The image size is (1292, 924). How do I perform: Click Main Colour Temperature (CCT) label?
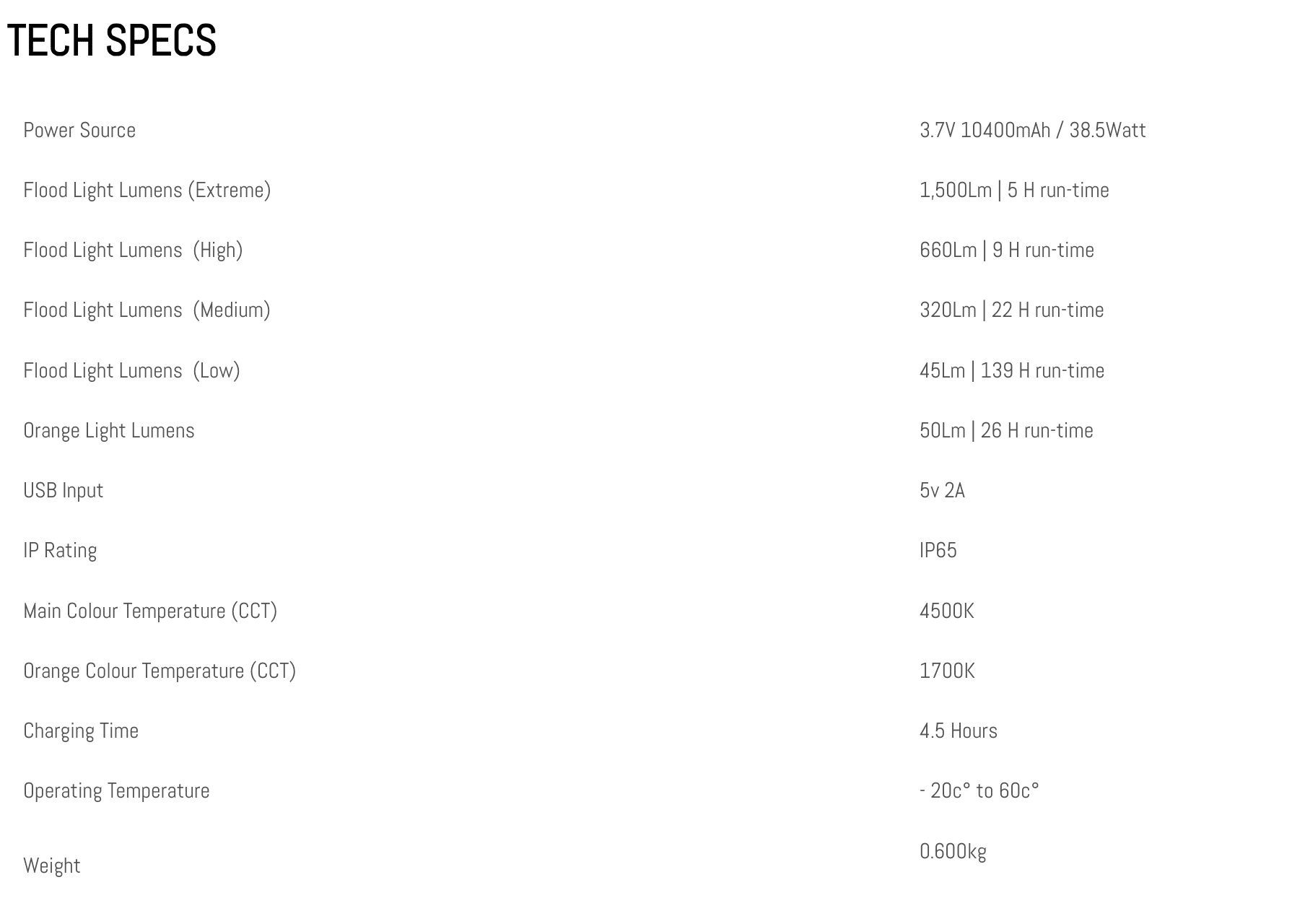150,611
